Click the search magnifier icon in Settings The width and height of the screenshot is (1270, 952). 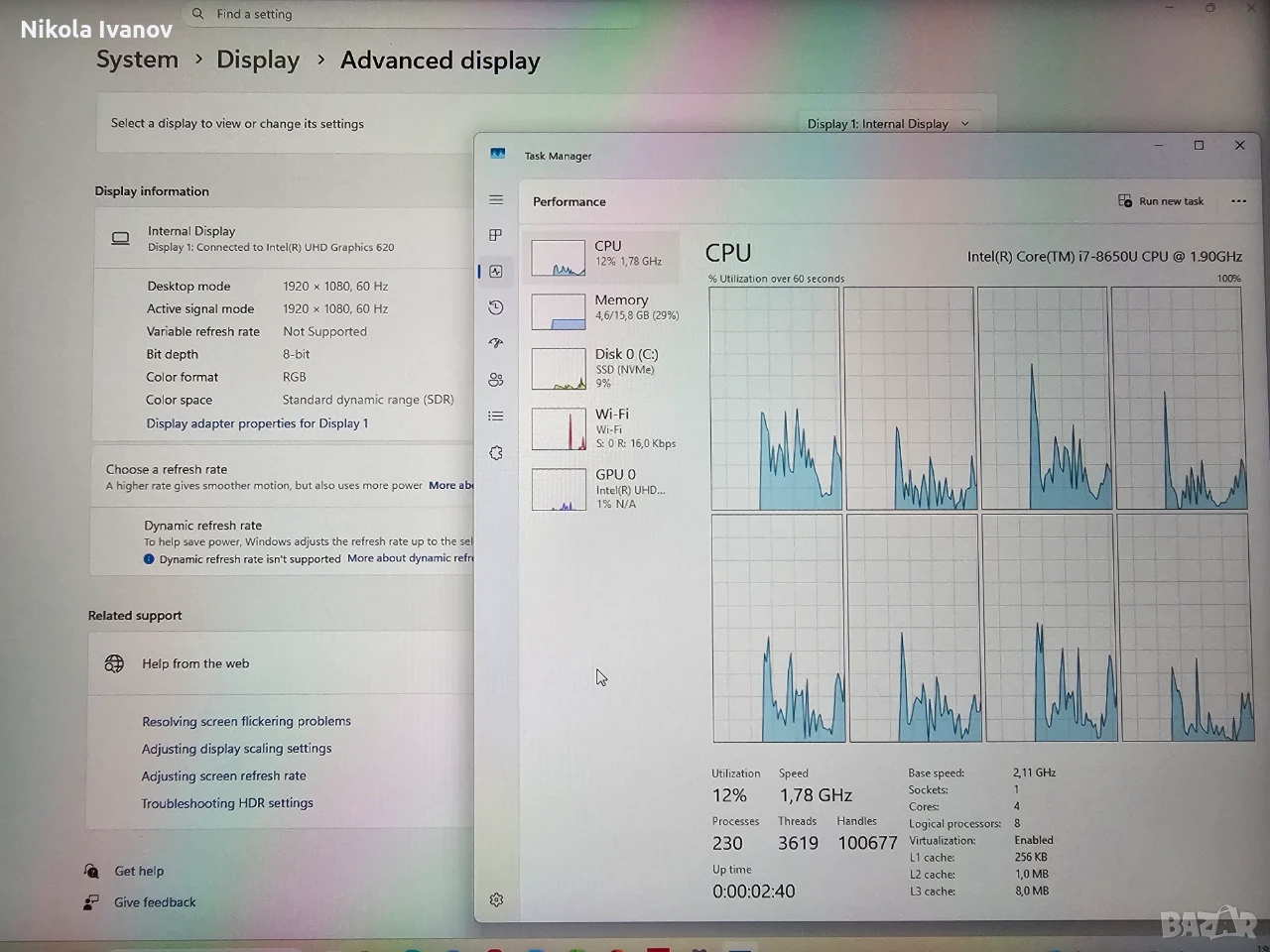coord(198,14)
